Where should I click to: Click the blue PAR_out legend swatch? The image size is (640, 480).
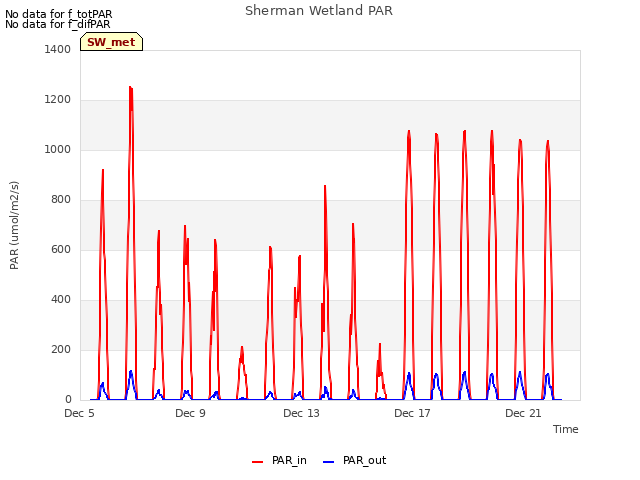point(329,462)
